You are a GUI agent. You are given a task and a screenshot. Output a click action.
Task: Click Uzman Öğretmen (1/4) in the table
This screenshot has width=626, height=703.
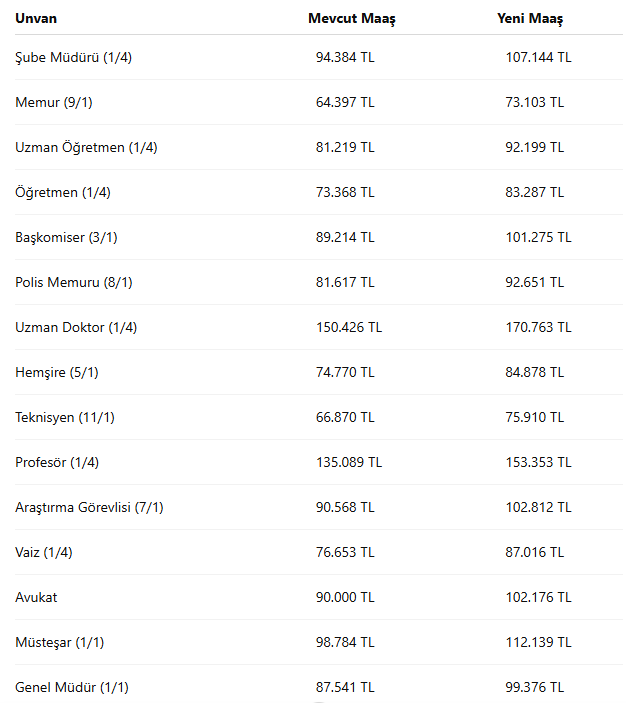pyautogui.click(x=86, y=148)
